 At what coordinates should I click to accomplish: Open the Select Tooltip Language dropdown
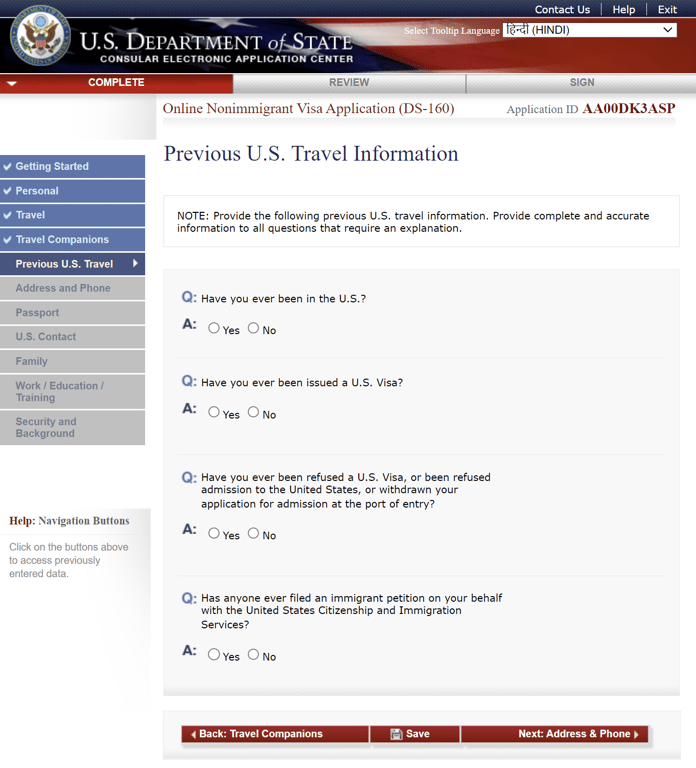tap(590, 30)
